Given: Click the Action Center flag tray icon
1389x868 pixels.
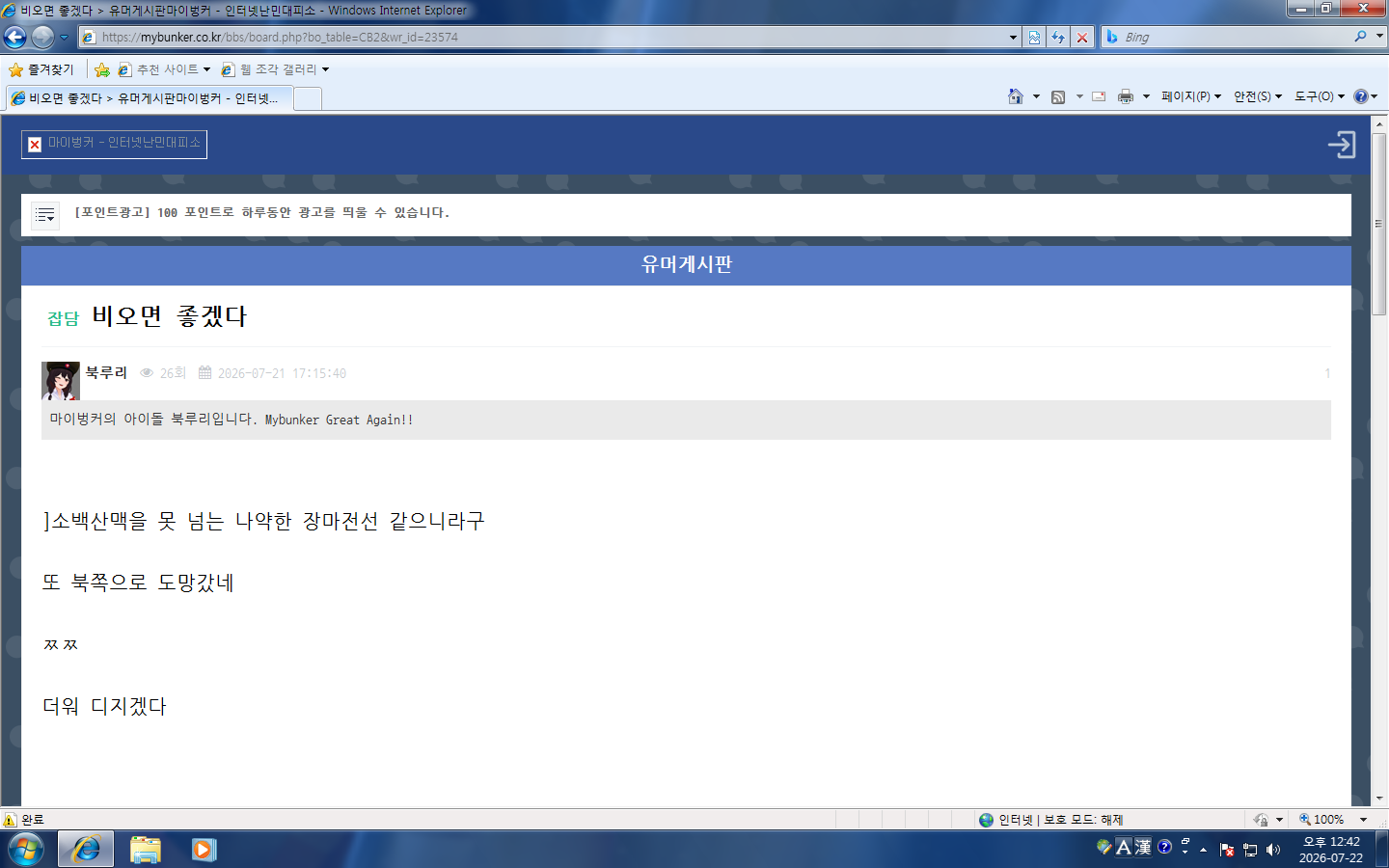Looking at the screenshot, I should 1227,850.
